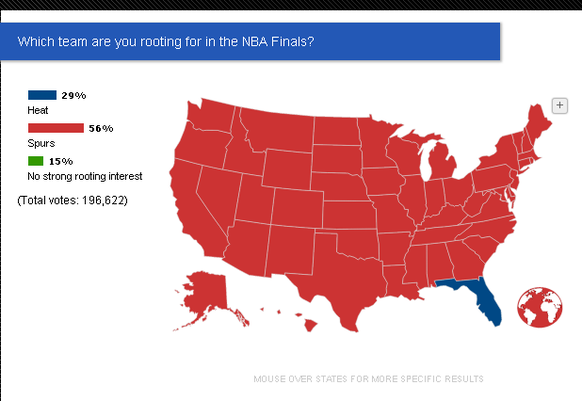Select Washington state on the map

212,115
